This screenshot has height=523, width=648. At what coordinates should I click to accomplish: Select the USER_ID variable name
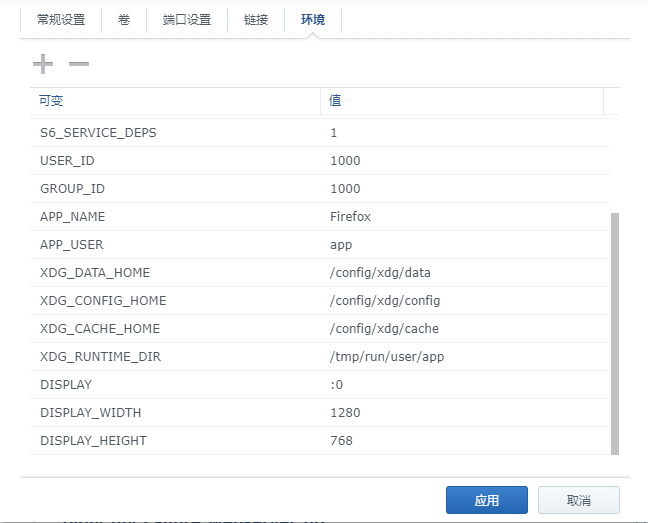[67, 161]
